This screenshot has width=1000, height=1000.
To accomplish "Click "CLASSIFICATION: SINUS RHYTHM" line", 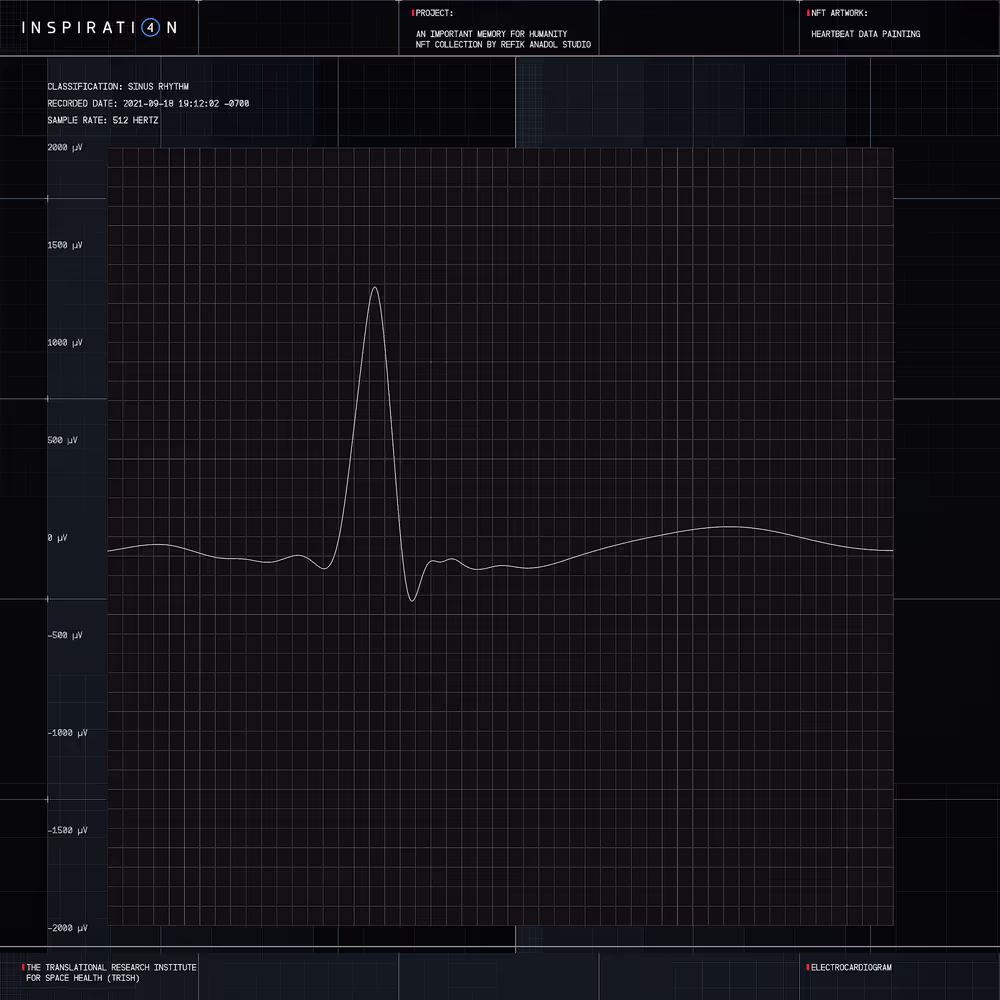I will 118,87.
